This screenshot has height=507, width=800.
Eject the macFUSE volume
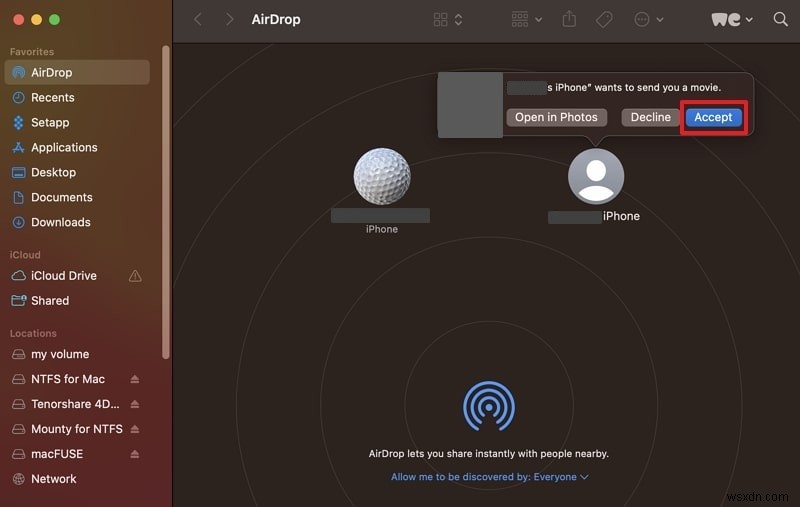point(135,454)
